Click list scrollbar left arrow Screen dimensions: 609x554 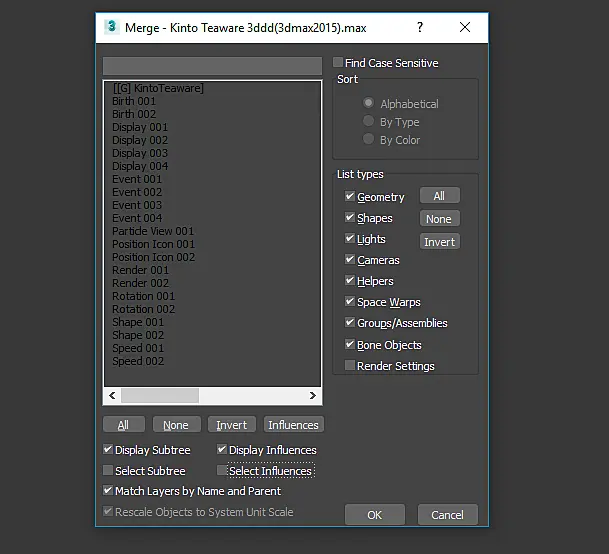[x=112, y=395]
